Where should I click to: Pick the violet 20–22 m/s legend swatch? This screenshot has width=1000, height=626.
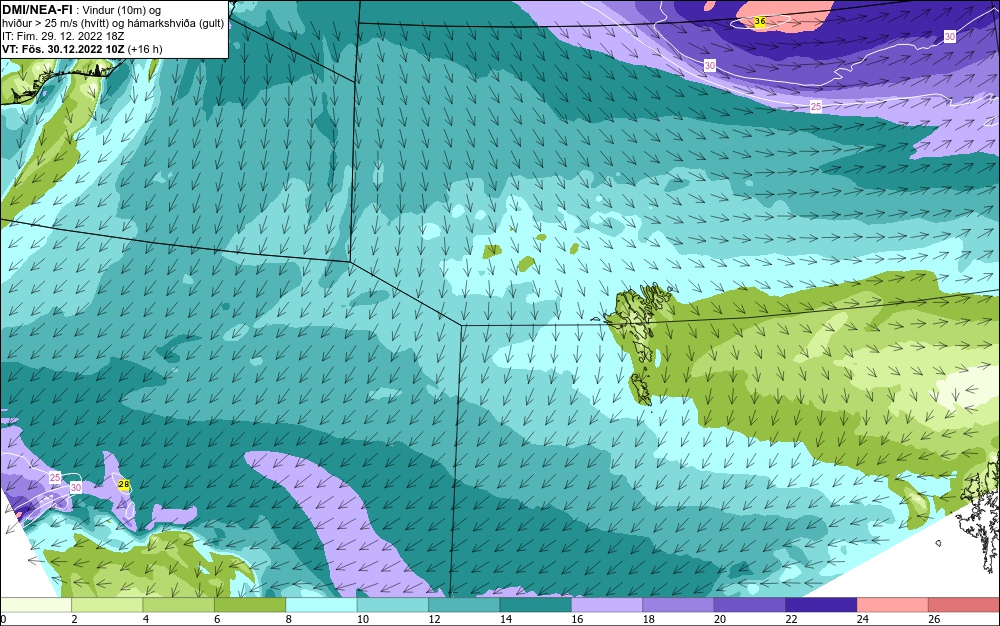click(x=750, y=605)
